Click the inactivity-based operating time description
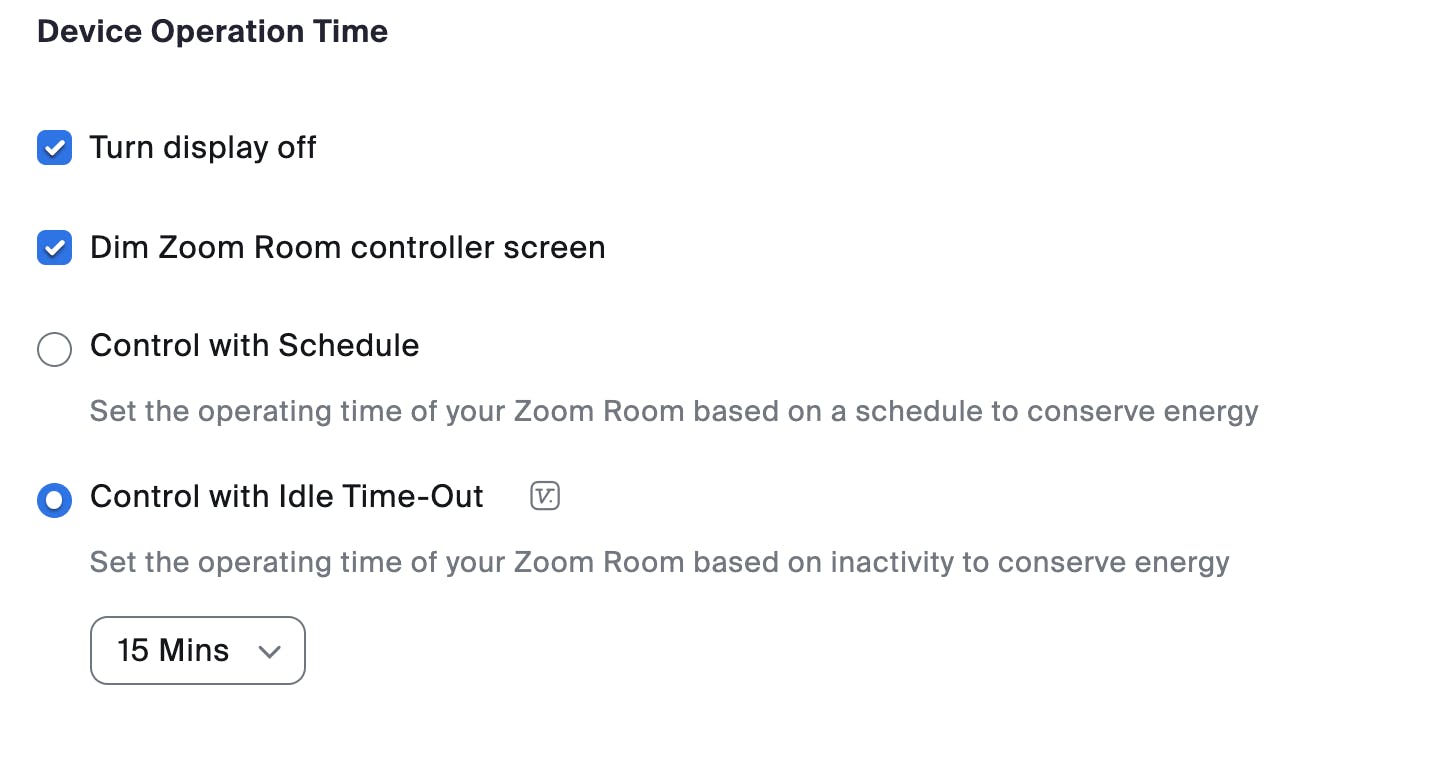 (659, 562)
